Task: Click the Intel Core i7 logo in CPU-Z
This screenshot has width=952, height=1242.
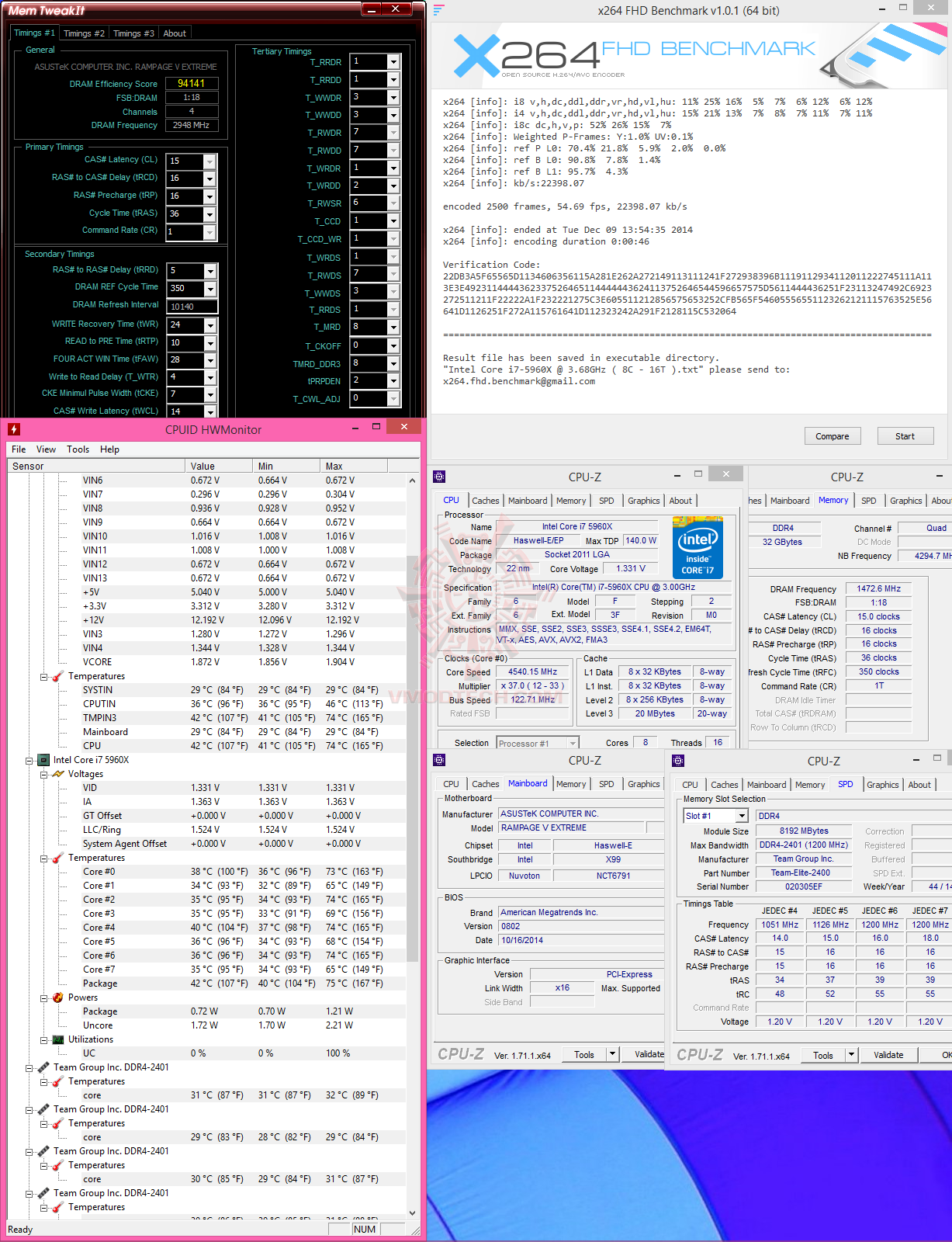Action: (x=698, y=548)
